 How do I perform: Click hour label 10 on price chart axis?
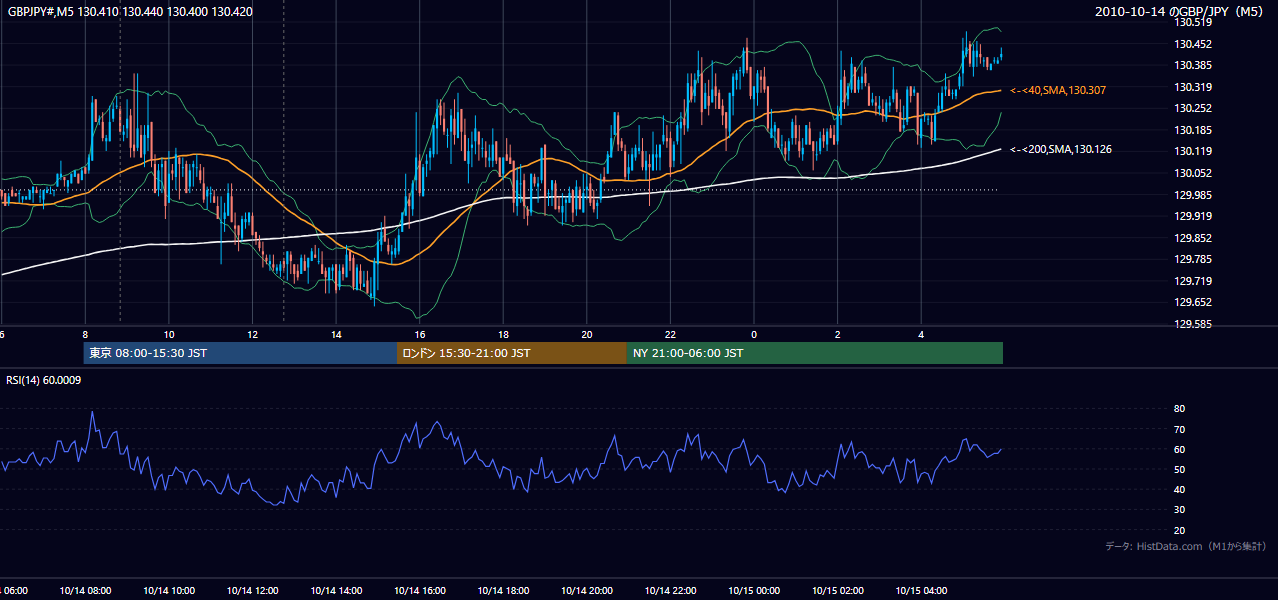coord(169,334)
